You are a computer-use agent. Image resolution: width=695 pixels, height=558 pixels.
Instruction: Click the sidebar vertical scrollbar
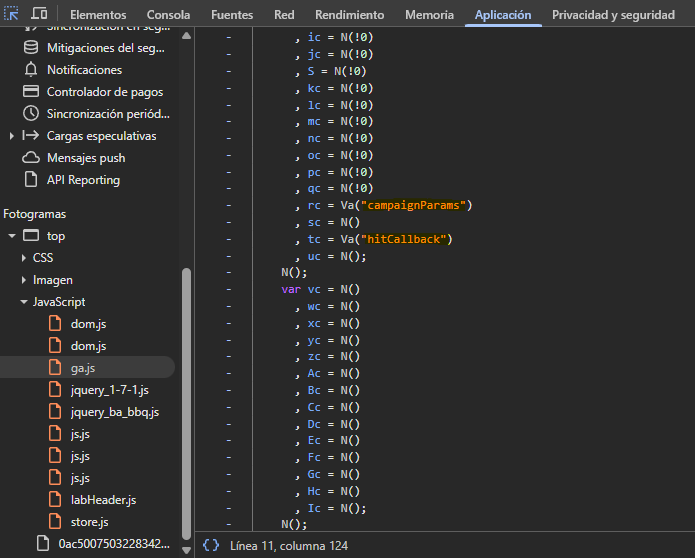[186, 400]
